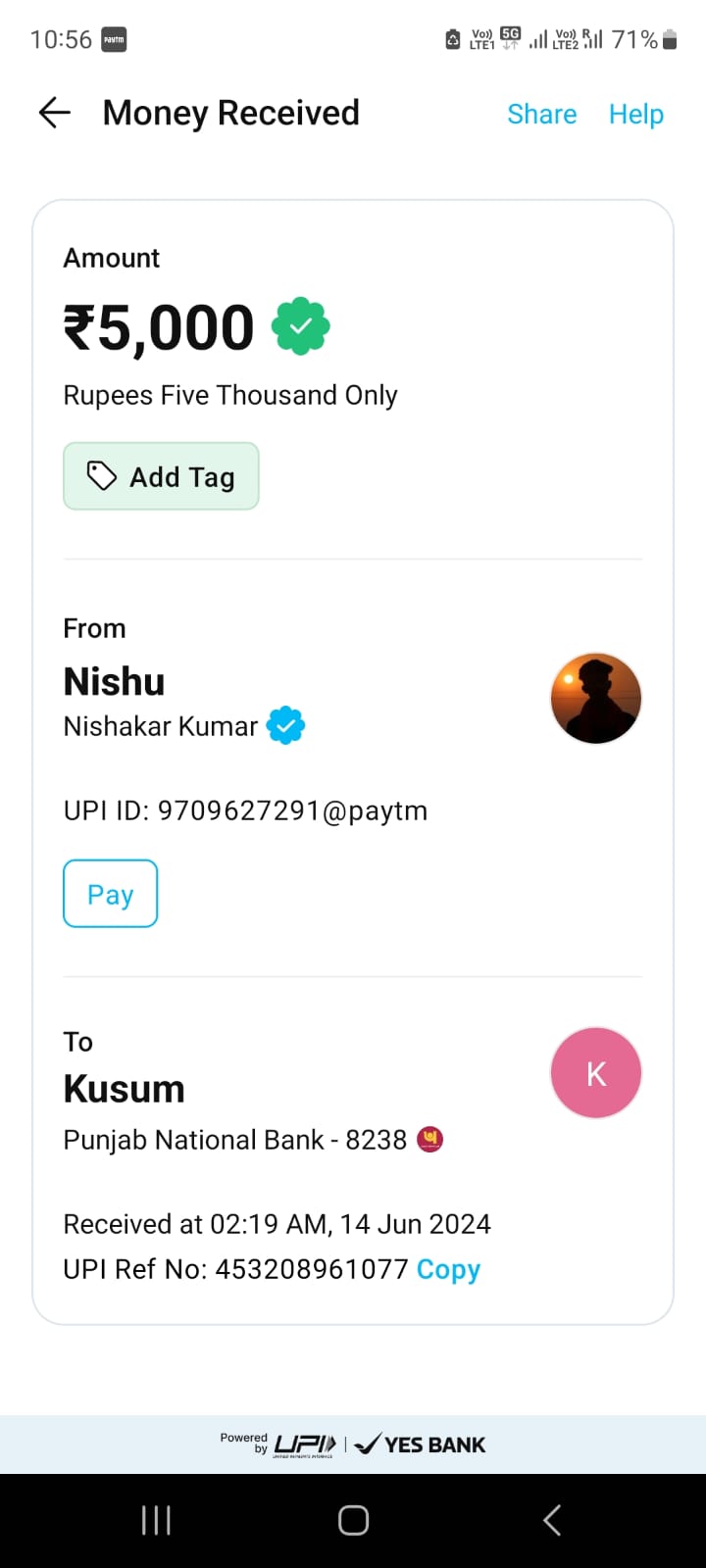Copy the UPI reference number
The height and width of the screenshot is (1568, 706).
448,1269
